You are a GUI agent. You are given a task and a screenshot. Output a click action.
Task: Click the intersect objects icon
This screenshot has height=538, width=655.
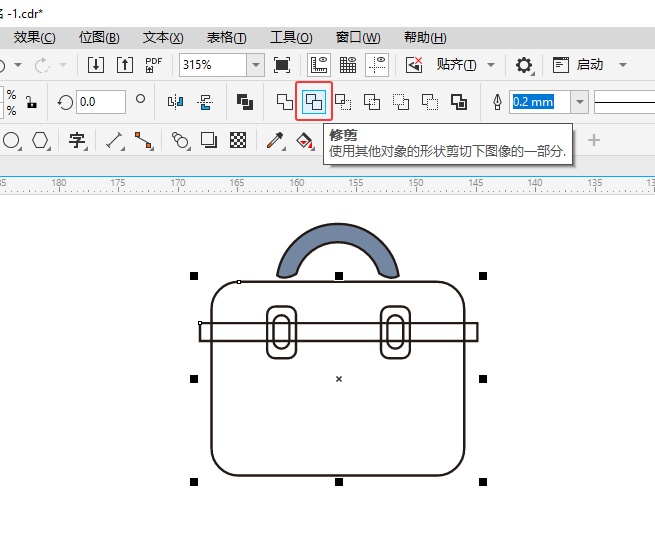click(x=343, y=102)
